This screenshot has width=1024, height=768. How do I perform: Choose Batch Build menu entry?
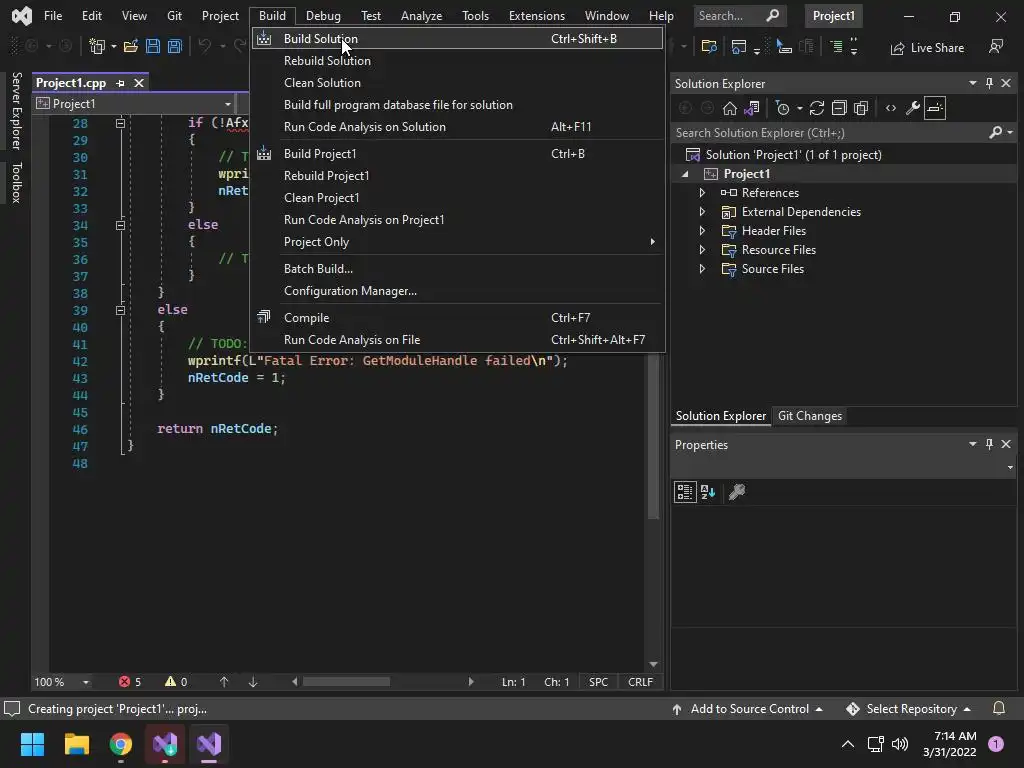click(457, 268)
